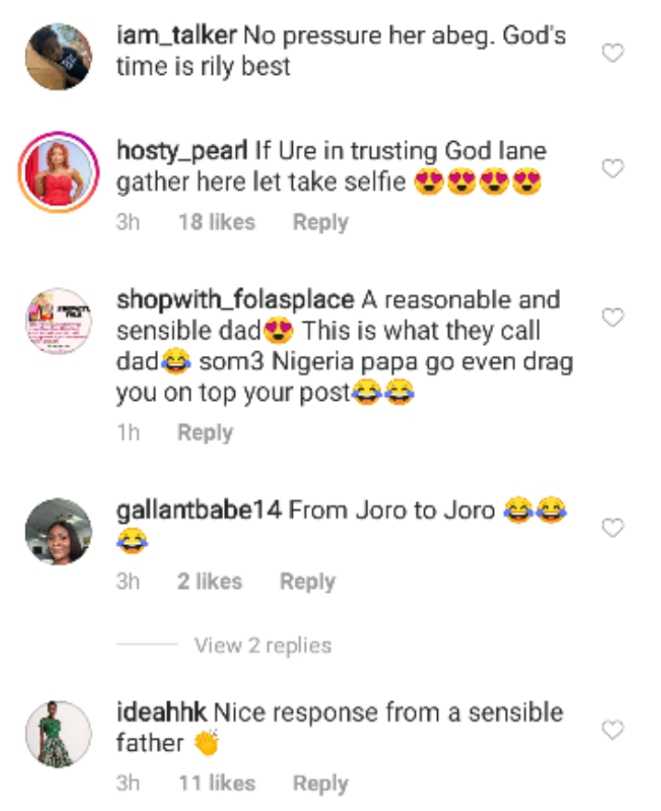Reply to ideahhk's comment

click(x=320, y=783)
